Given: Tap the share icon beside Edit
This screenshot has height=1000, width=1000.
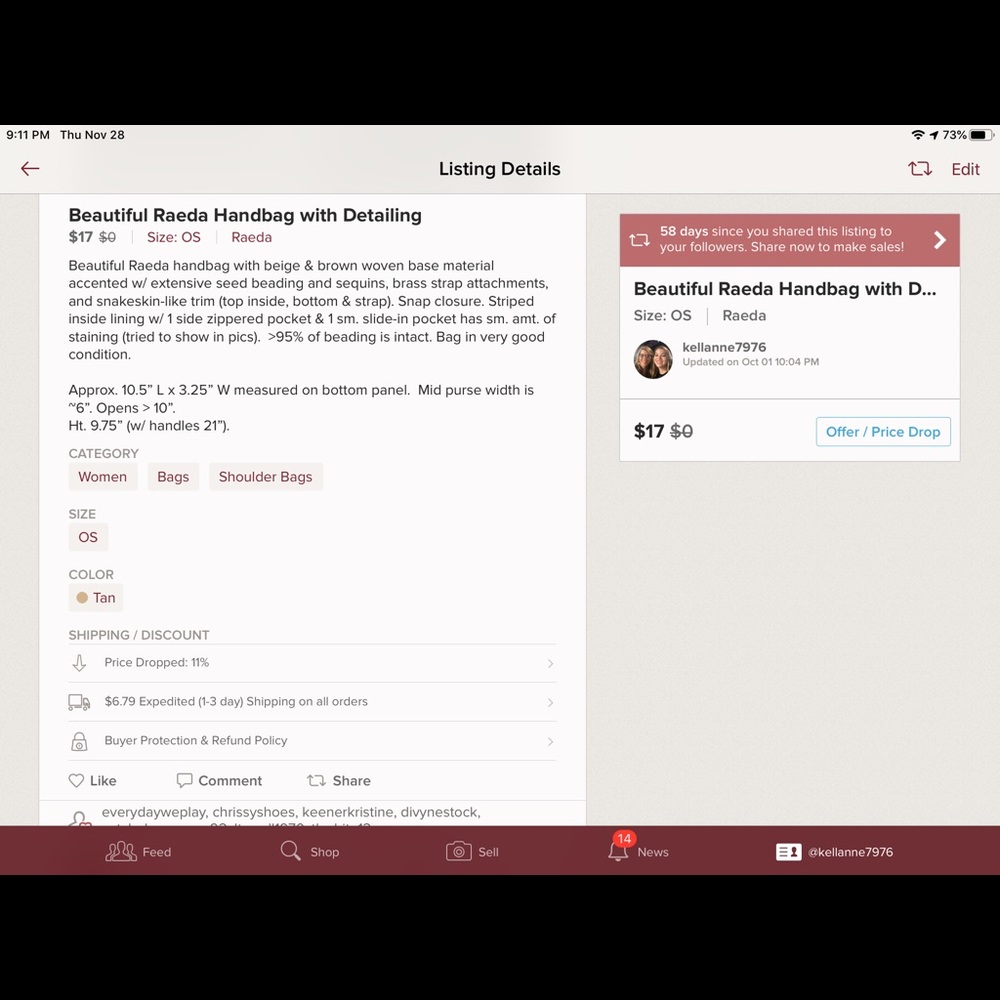Looking at the screenshot, I should 920,169.
